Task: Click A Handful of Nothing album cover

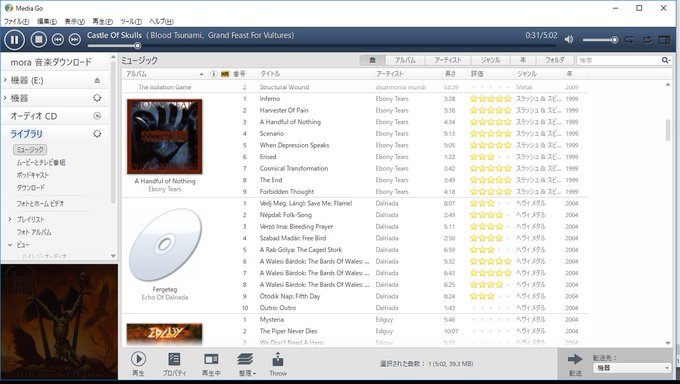Action: pyautogui.click(x=164, y=136)
